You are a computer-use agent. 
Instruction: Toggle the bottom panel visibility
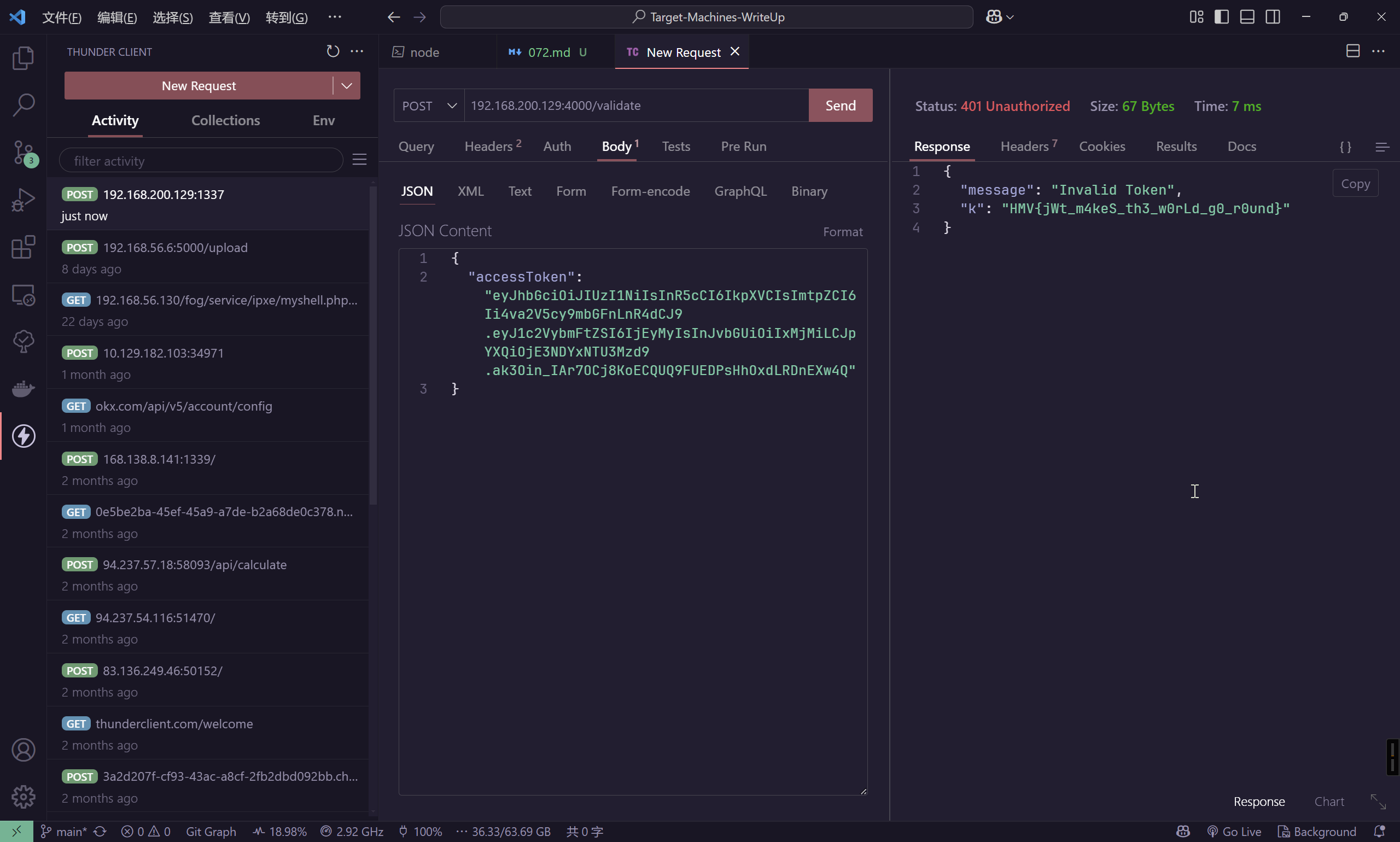tap(1247, 17)
